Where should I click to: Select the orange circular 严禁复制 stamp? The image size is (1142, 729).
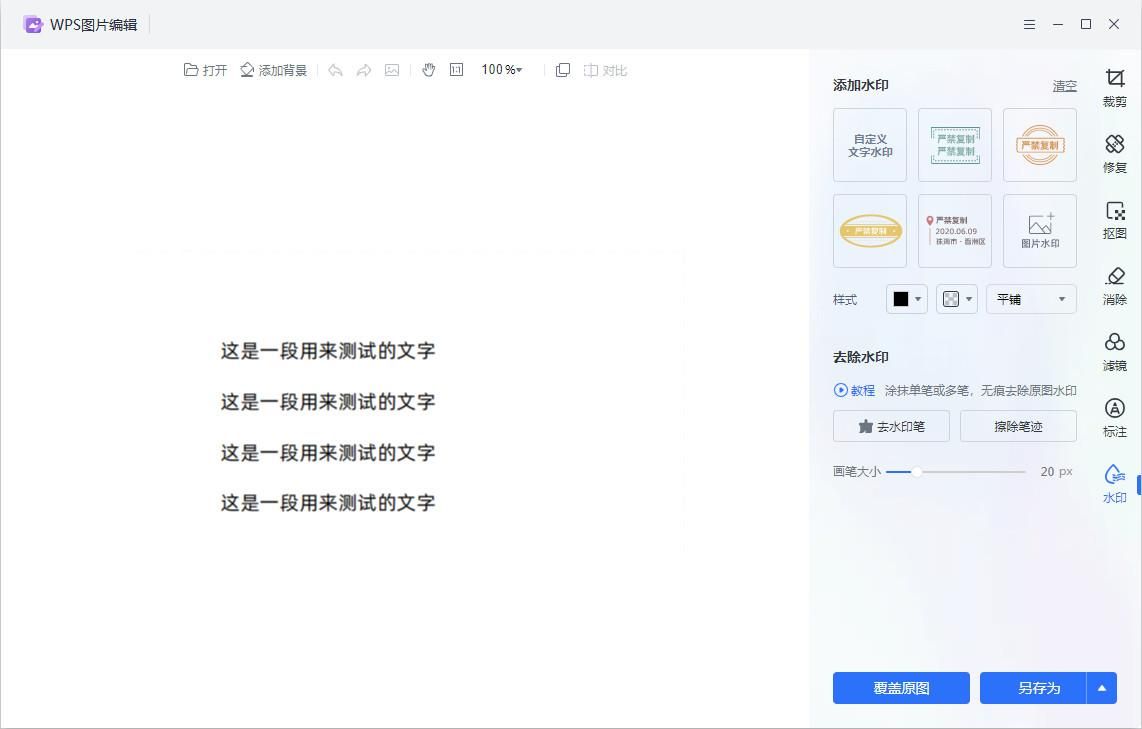pyautogui.click(x=1039, y=145)
